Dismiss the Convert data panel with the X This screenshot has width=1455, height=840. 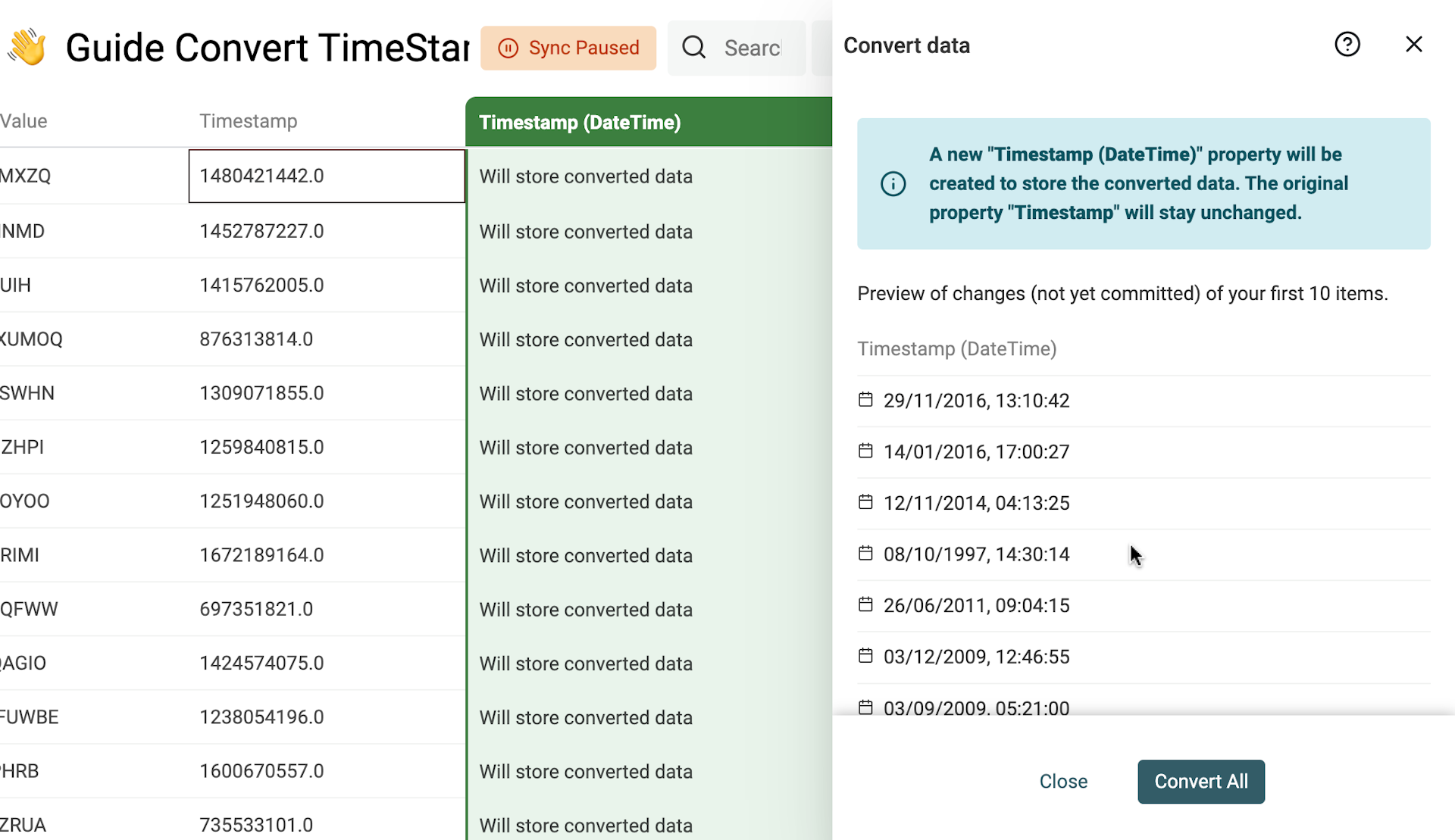click(1414, 44)
